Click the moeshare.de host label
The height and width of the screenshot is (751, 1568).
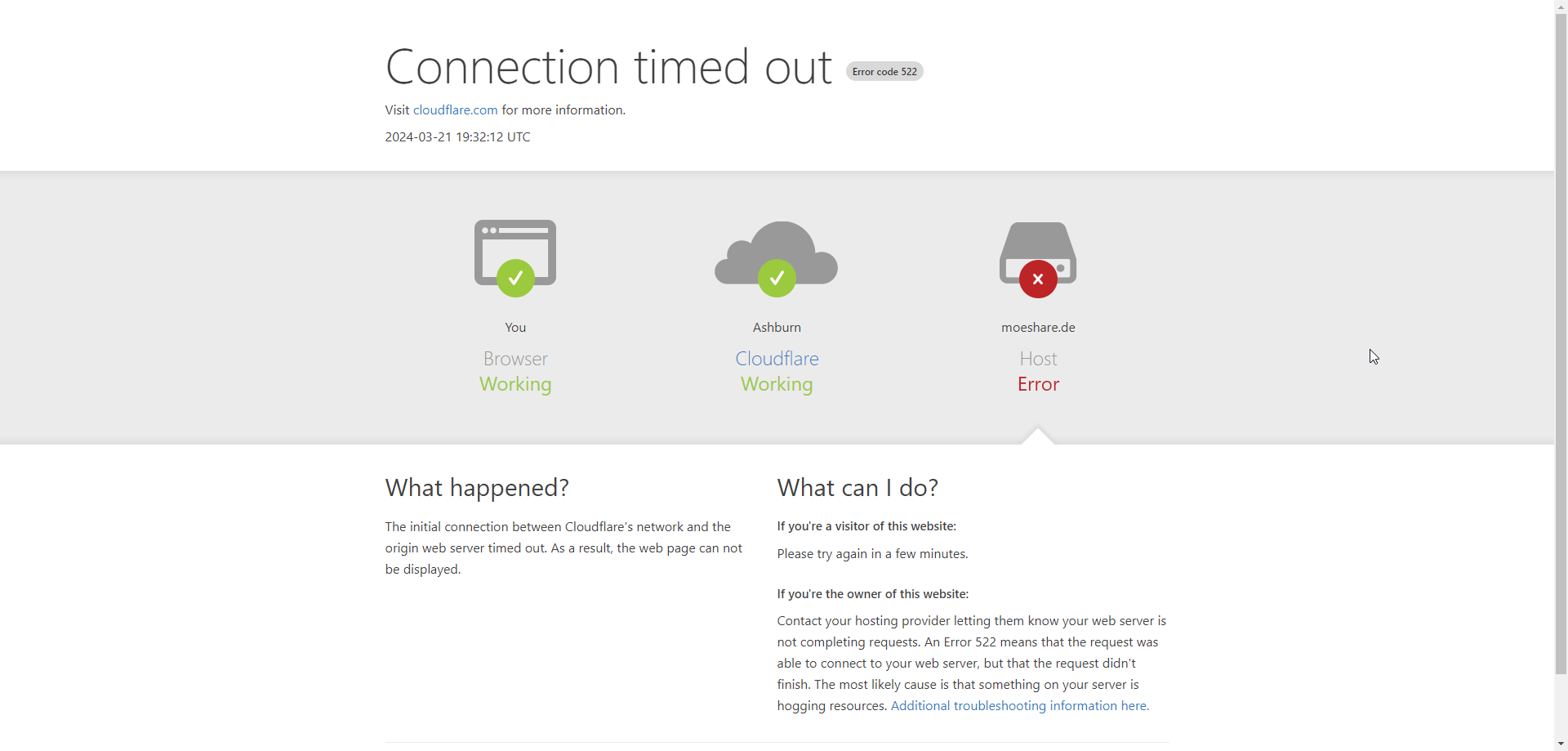coord(1038,328)
